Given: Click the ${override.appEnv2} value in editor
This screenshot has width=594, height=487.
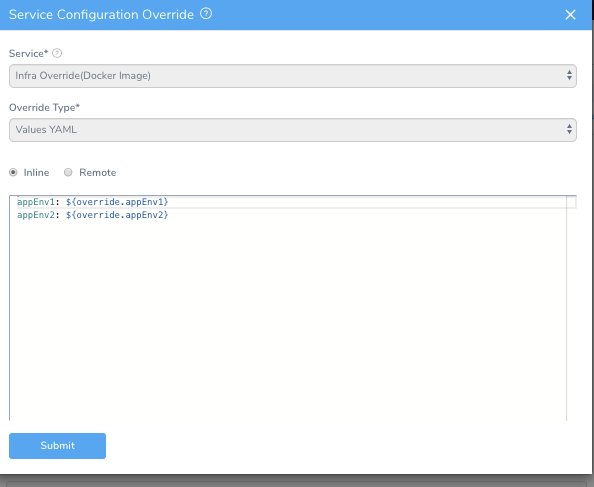Looking at the screenshot, I should (x=117, y=215).
